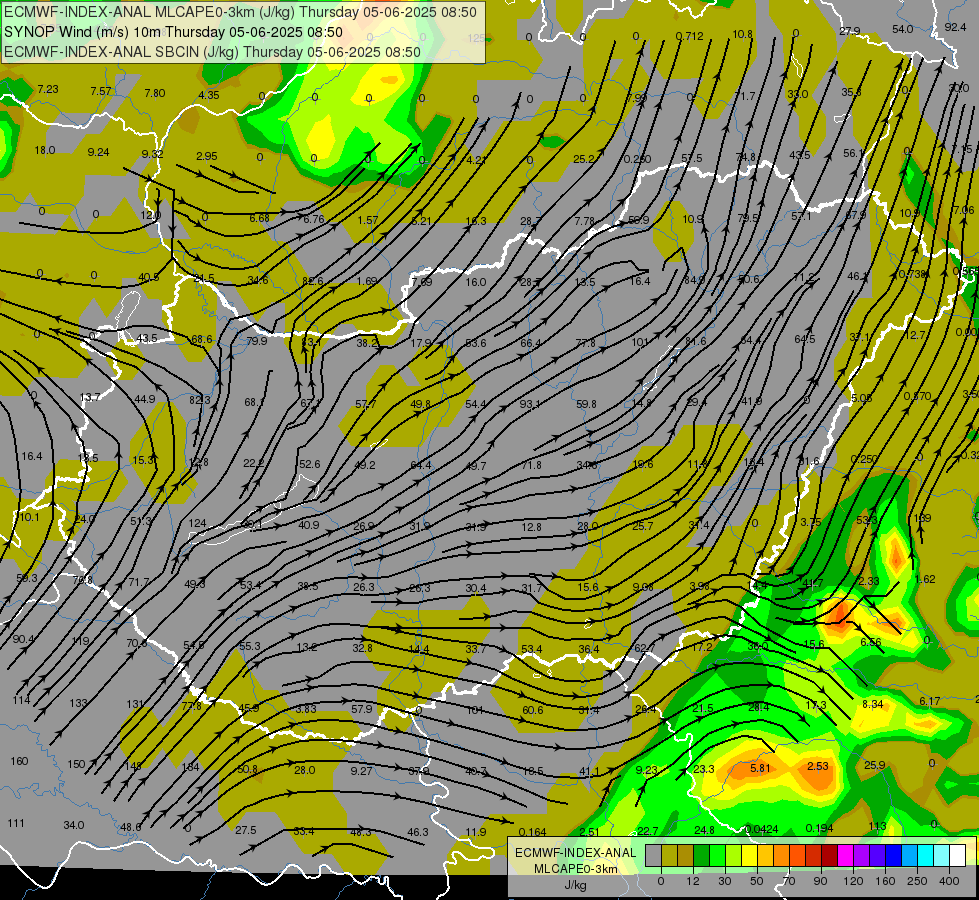Click the map value '1.62'
This screenshot has width=979, height=900.
click(925, 579)
